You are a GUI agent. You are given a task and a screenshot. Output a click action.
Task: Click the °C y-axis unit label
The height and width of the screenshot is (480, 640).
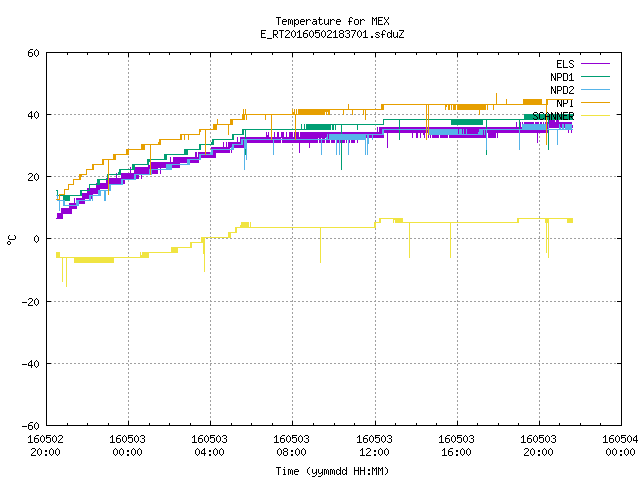(11, 240)
